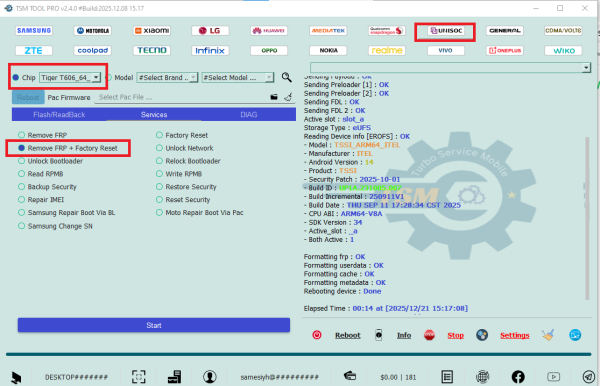Image resolution: width=600 pixels, height=386 pixels.
Task: Click the user account avatar icon
Action: point(210,377)
